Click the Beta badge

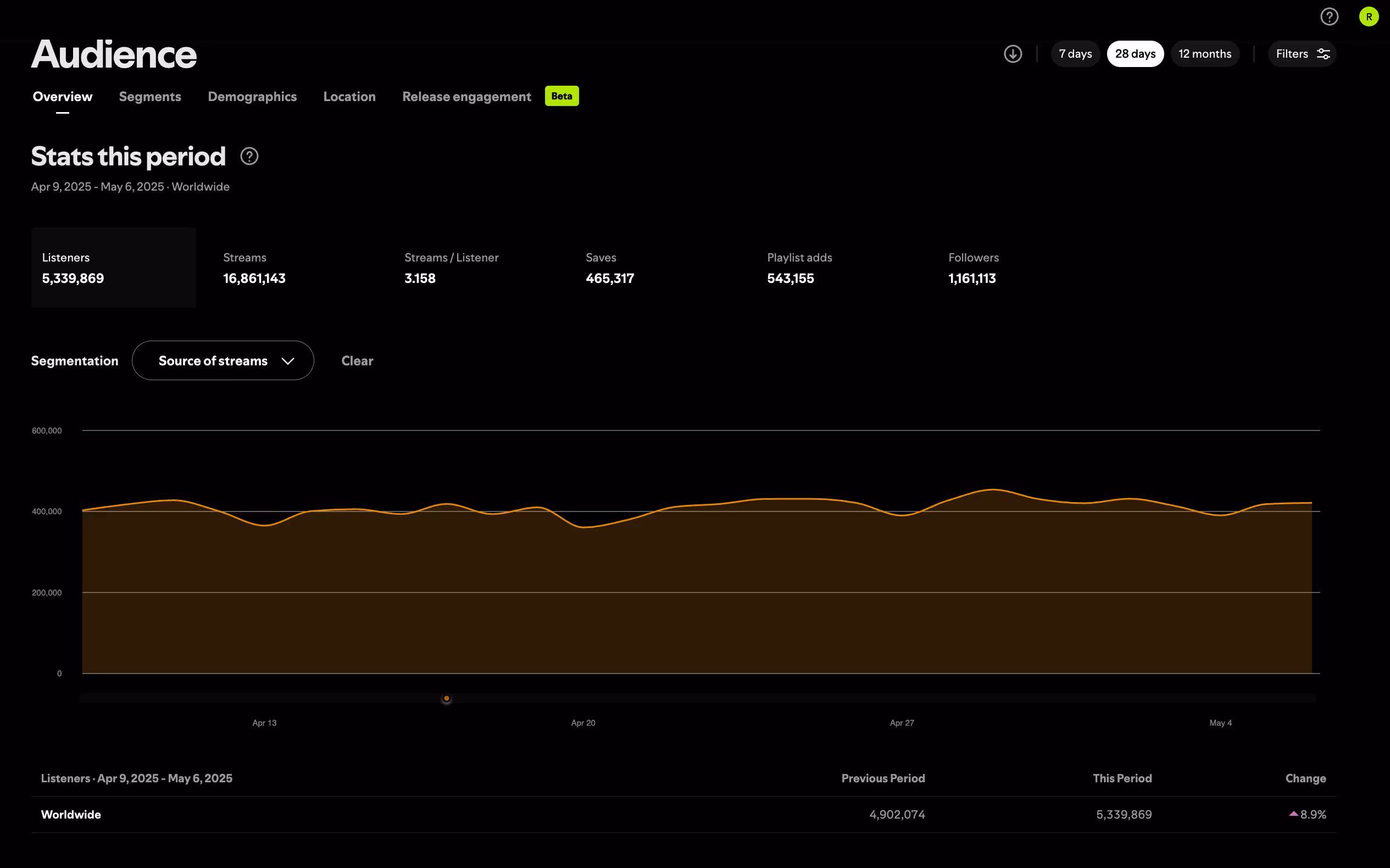click(561, 96)
